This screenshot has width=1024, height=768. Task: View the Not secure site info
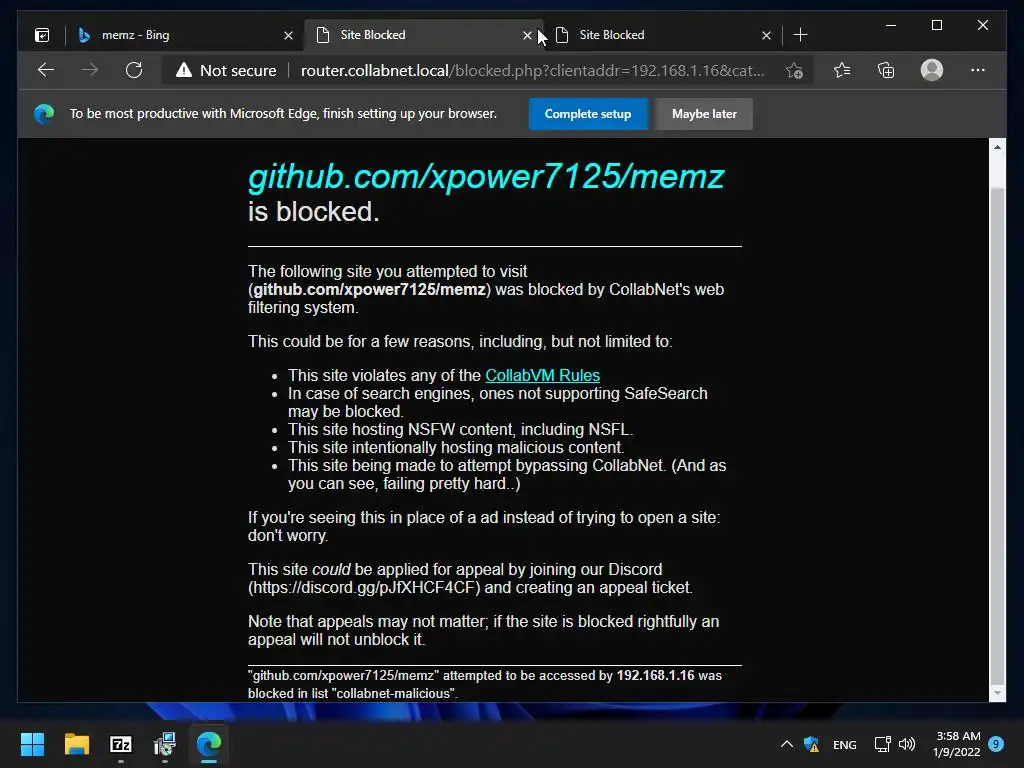coord(226,71)
